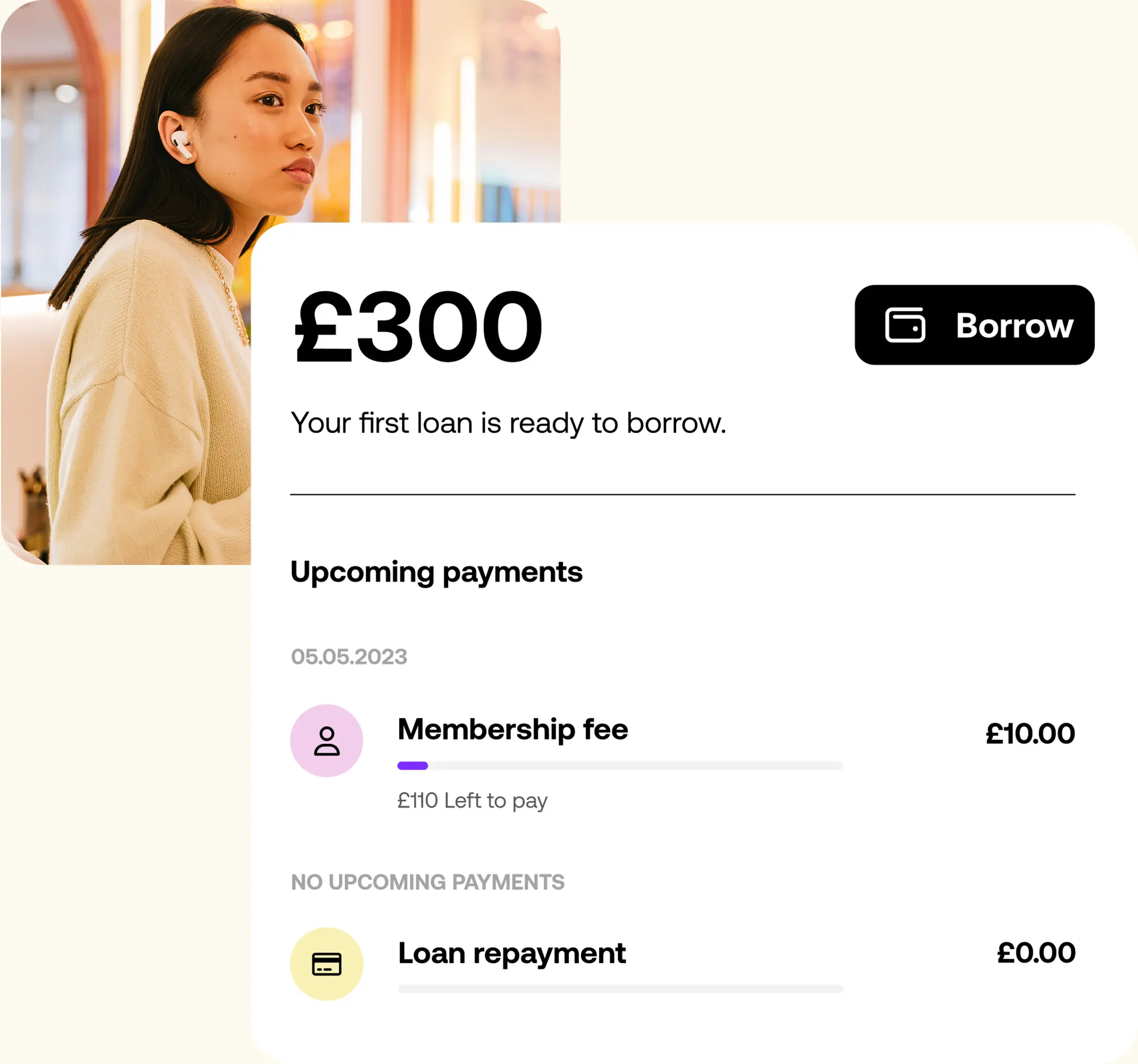Click the Upcoming payments heading
Screen dimensions: 1138x1064
pos(436,573)
